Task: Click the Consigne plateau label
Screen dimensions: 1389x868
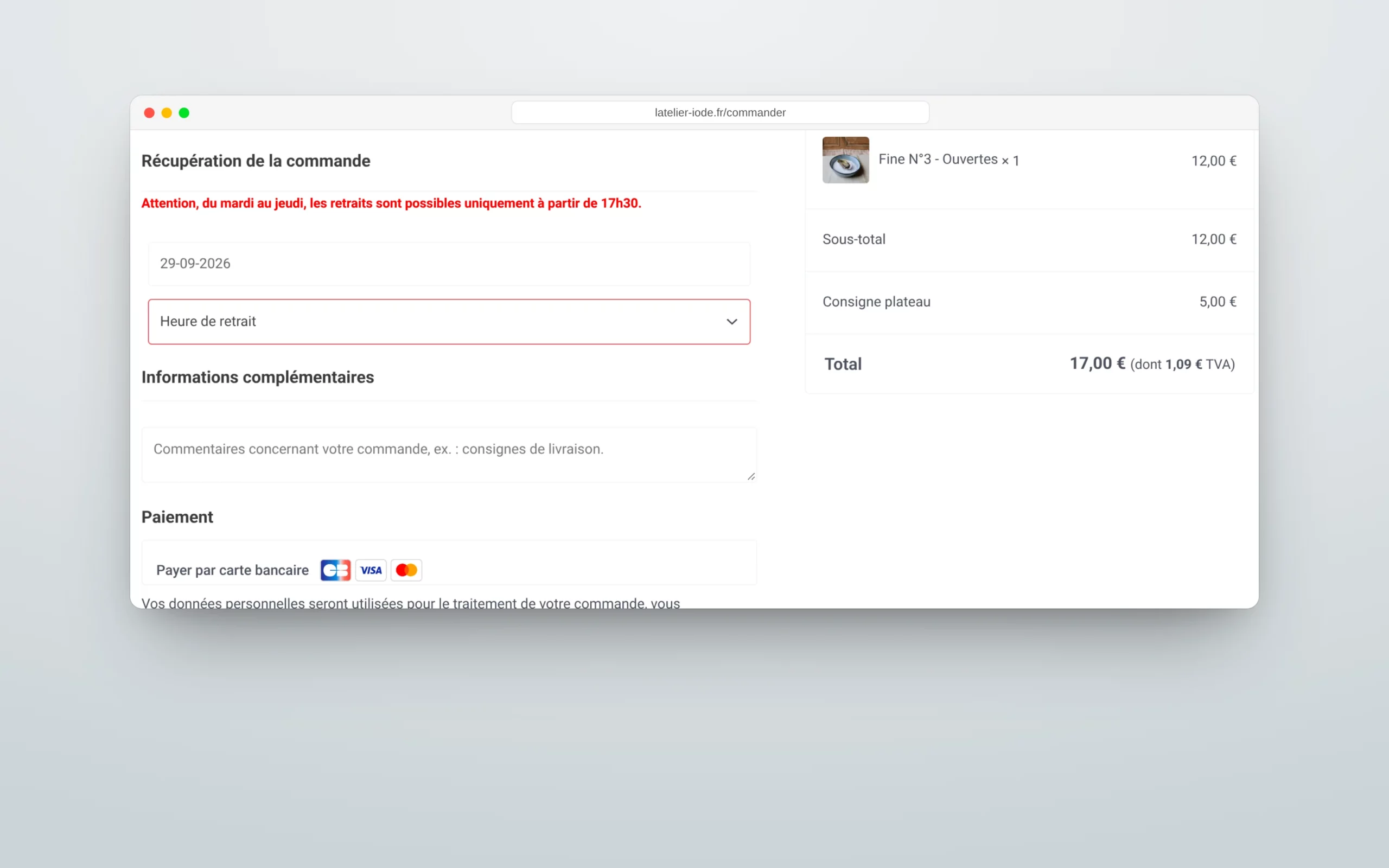Action: click(876, 302)
